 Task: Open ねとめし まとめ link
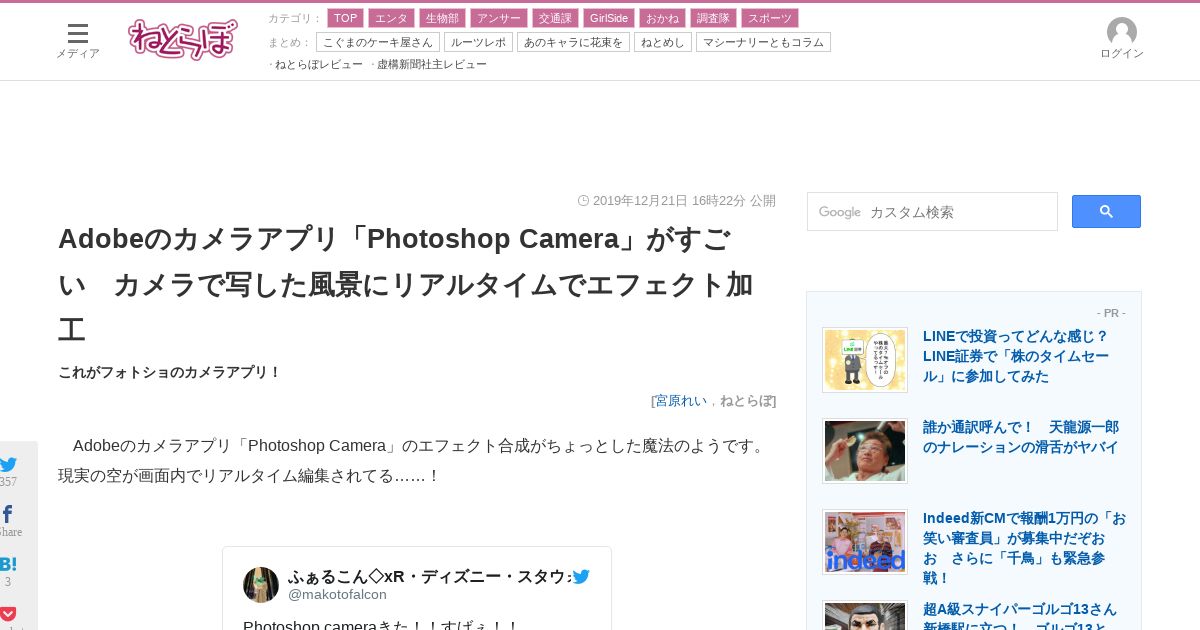[x=662, y=42]
